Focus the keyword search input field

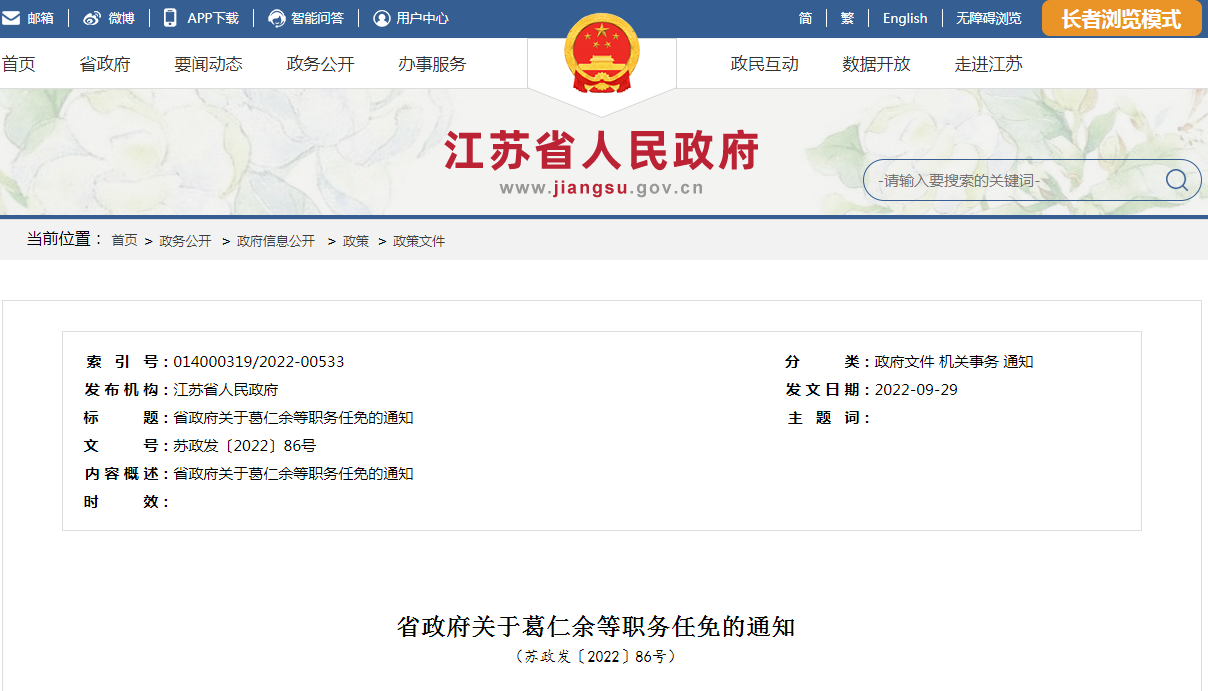[1010, 181]
